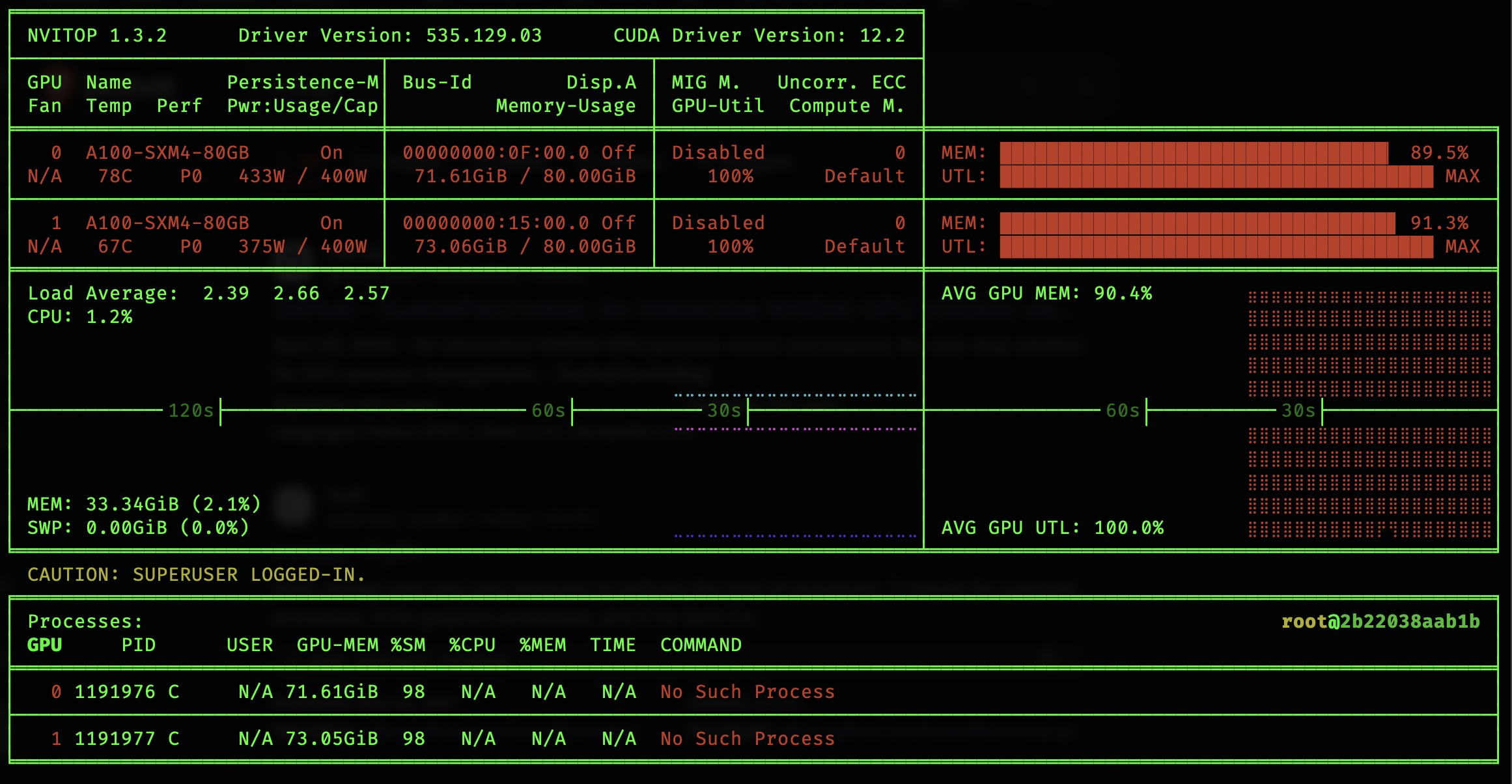Viewport: 1512px width, 784px height.
Task: Click GPU 1 utilization bar
Action: click(x=1216, y=247)
